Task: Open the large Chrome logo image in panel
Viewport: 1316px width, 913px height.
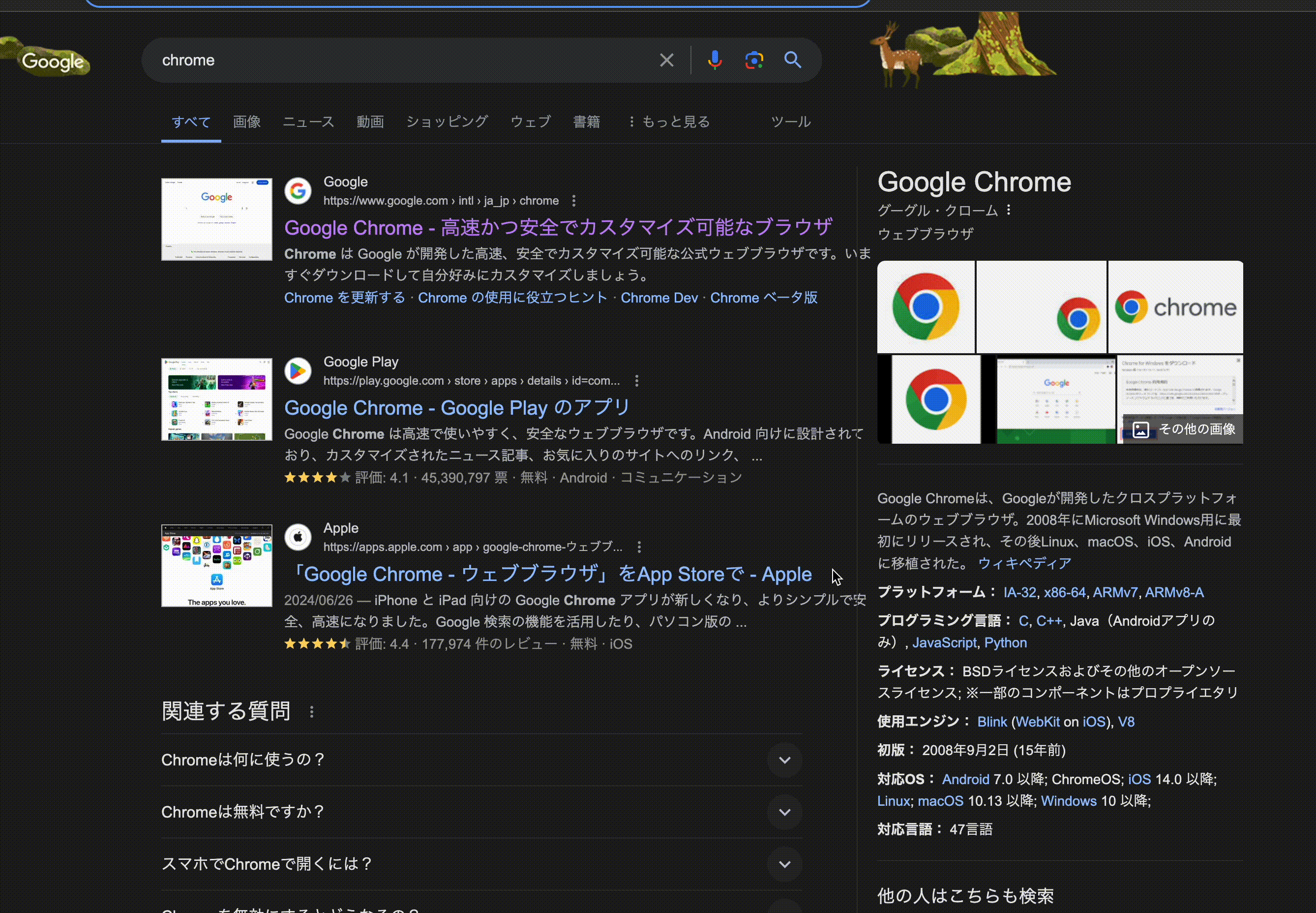Action: click(x=926, y=306)
